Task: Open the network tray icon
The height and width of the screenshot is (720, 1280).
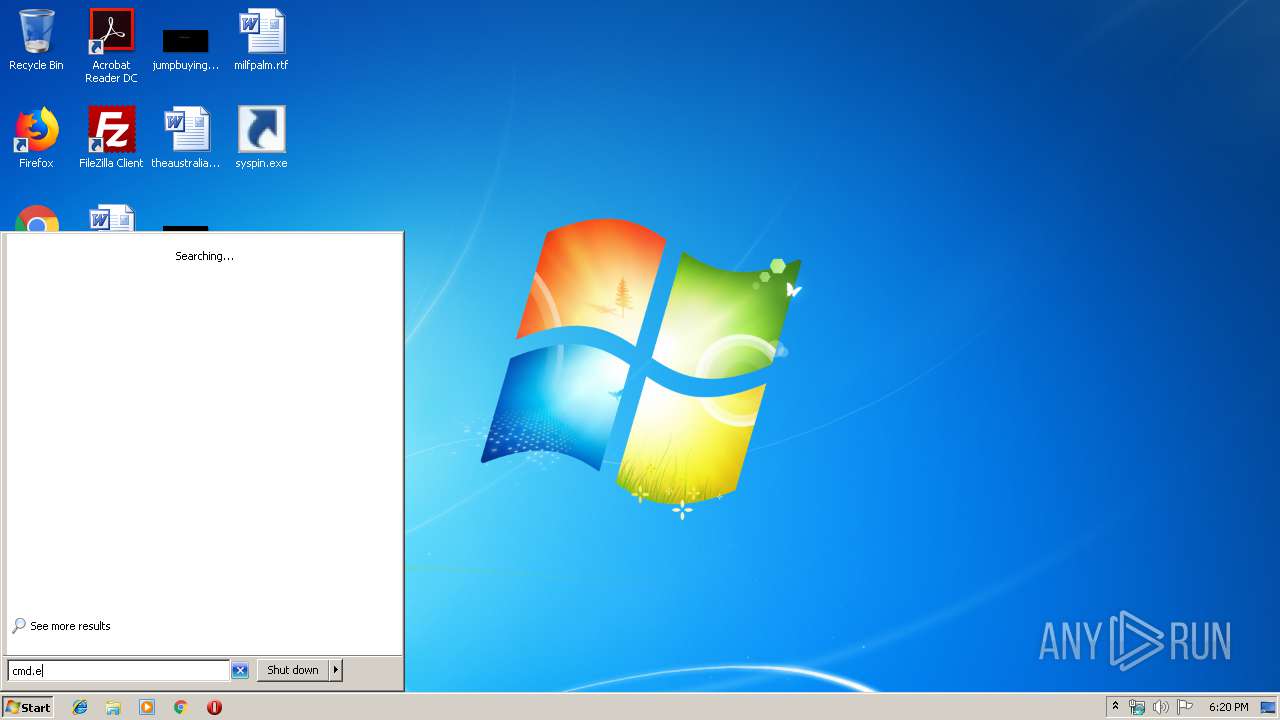Action: tap(1137, 707)
